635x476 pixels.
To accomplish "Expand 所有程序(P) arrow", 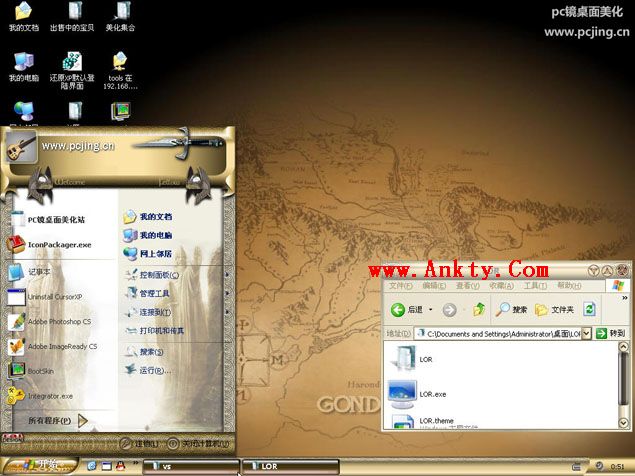I will pyautogui.click(x=83, y=421).
